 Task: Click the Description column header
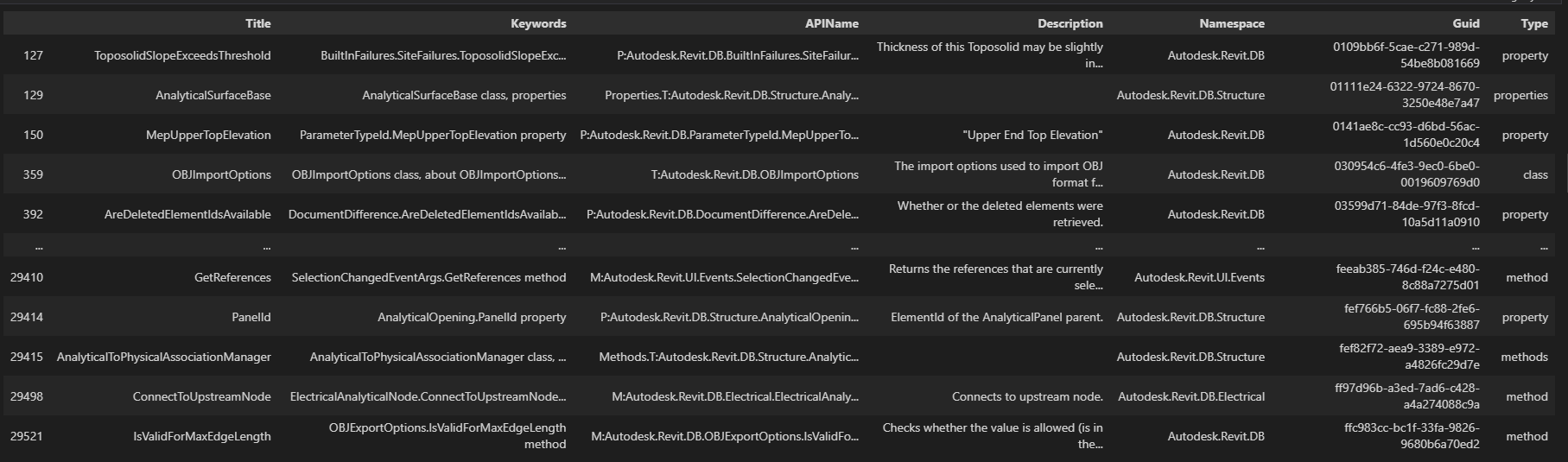pos(1070,23)
